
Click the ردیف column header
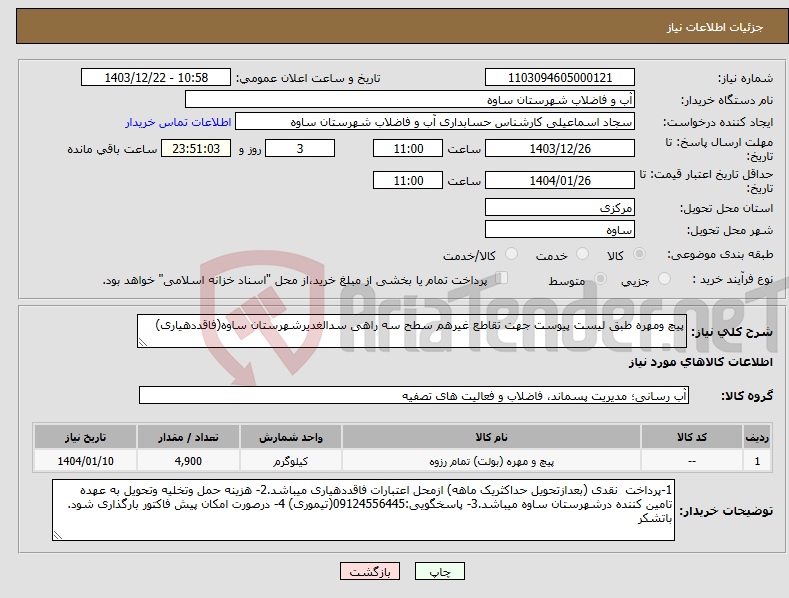pyautogui.click(x=757, y=437)
